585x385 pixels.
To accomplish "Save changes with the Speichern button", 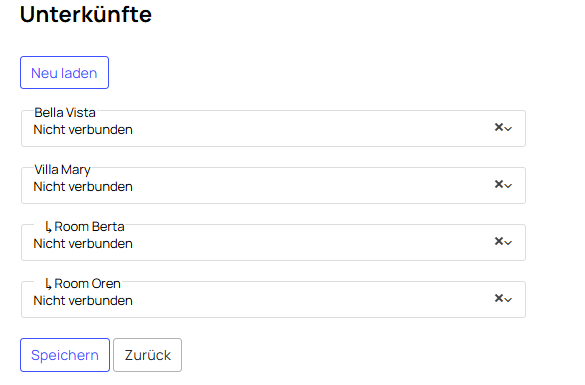I will click(65, 355).
